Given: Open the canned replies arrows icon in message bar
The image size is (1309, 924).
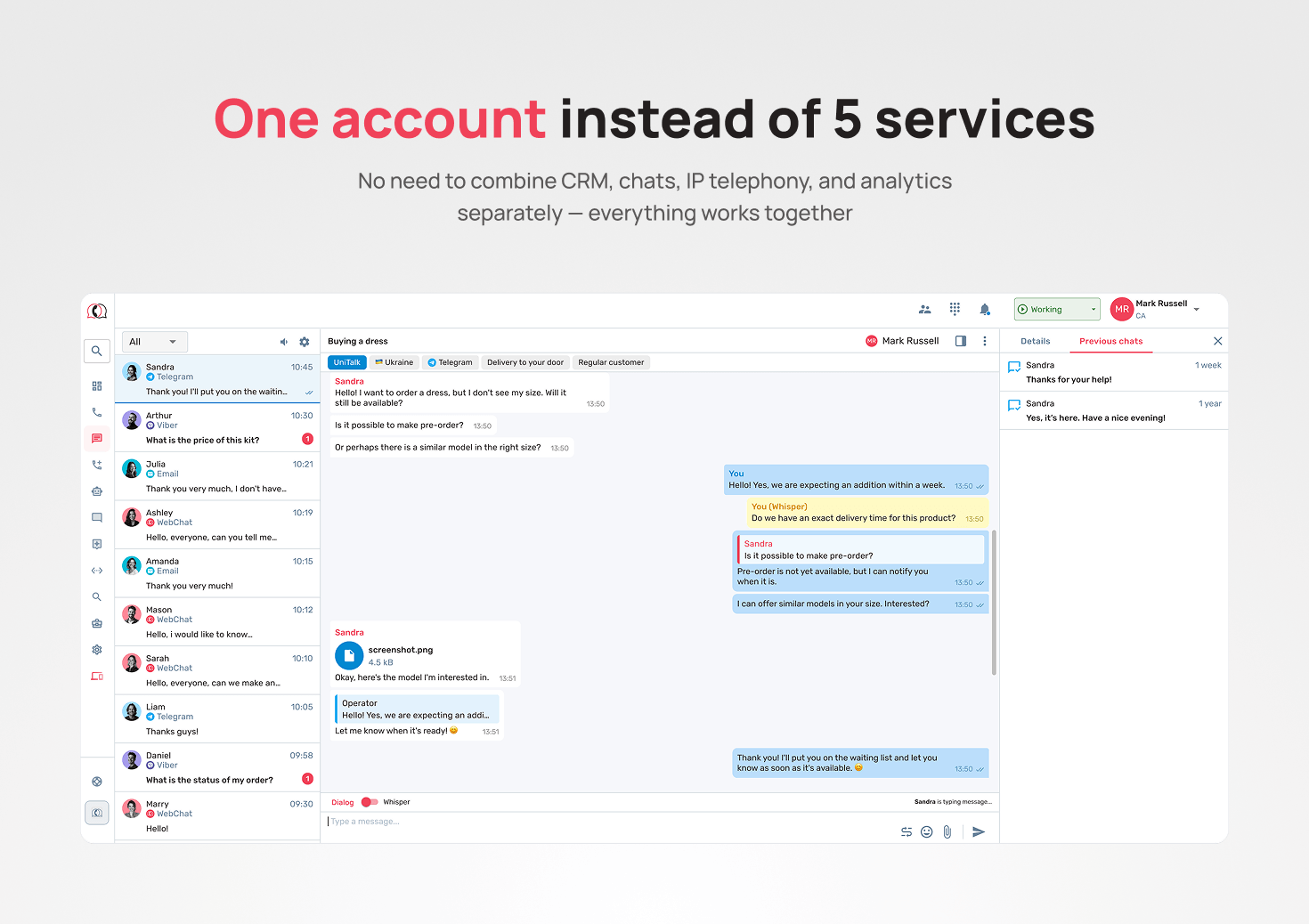Looking at the screenshot, I should tap(907, 831).
